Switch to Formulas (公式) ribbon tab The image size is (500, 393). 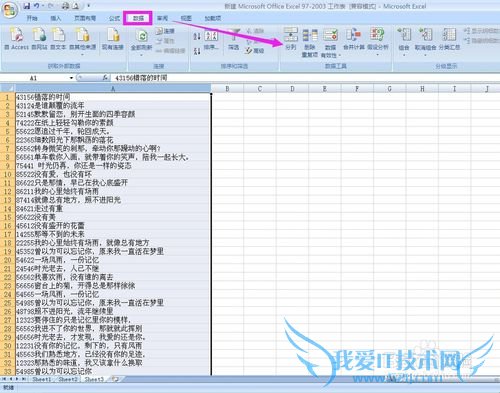[114, 18]
